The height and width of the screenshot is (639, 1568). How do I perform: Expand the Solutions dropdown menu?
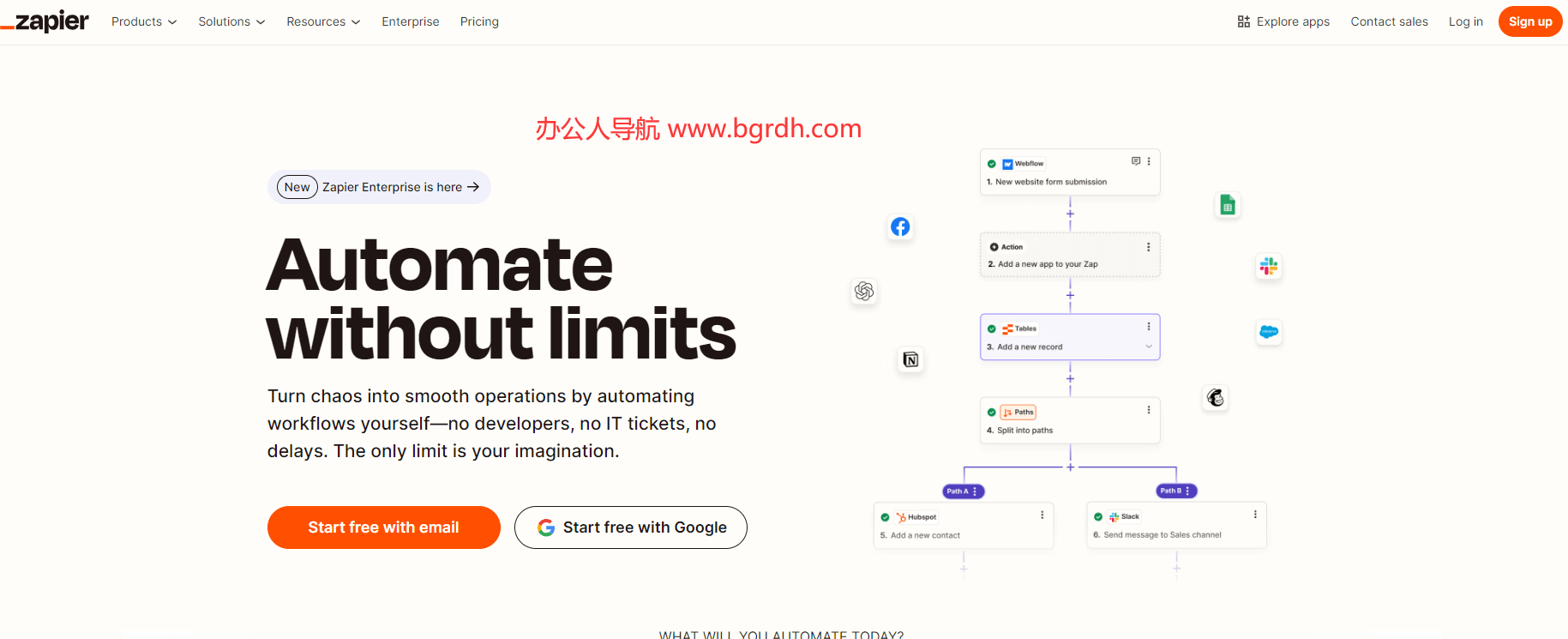pos(231,21)
